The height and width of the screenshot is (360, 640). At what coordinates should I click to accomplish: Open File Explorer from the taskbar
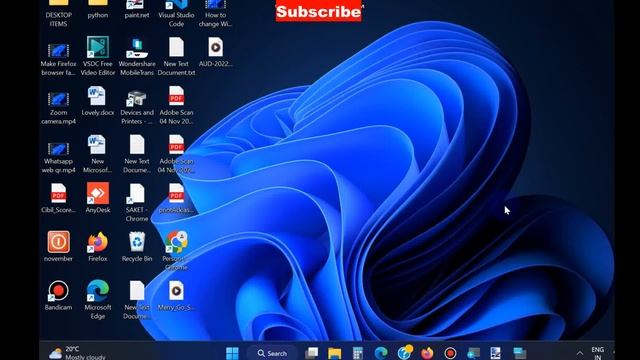click(x=334, y=353)
